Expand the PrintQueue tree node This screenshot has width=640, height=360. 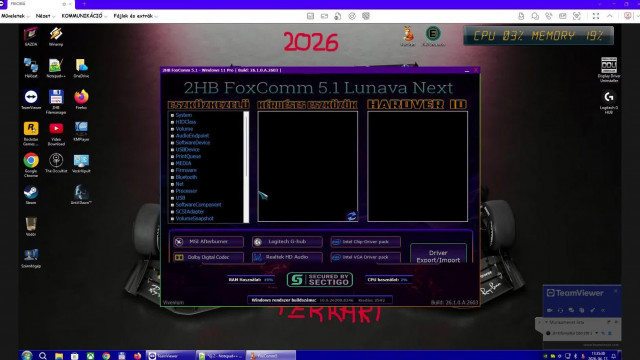click(x=172, y=157)
